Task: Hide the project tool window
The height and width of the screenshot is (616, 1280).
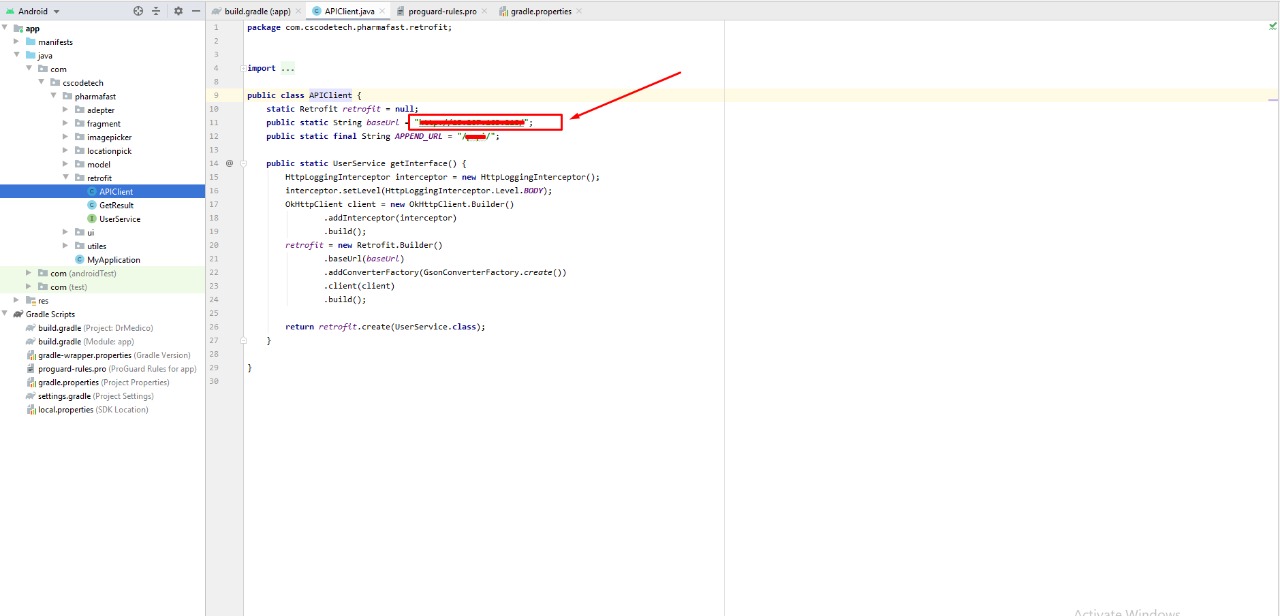Action: point(194,11)
